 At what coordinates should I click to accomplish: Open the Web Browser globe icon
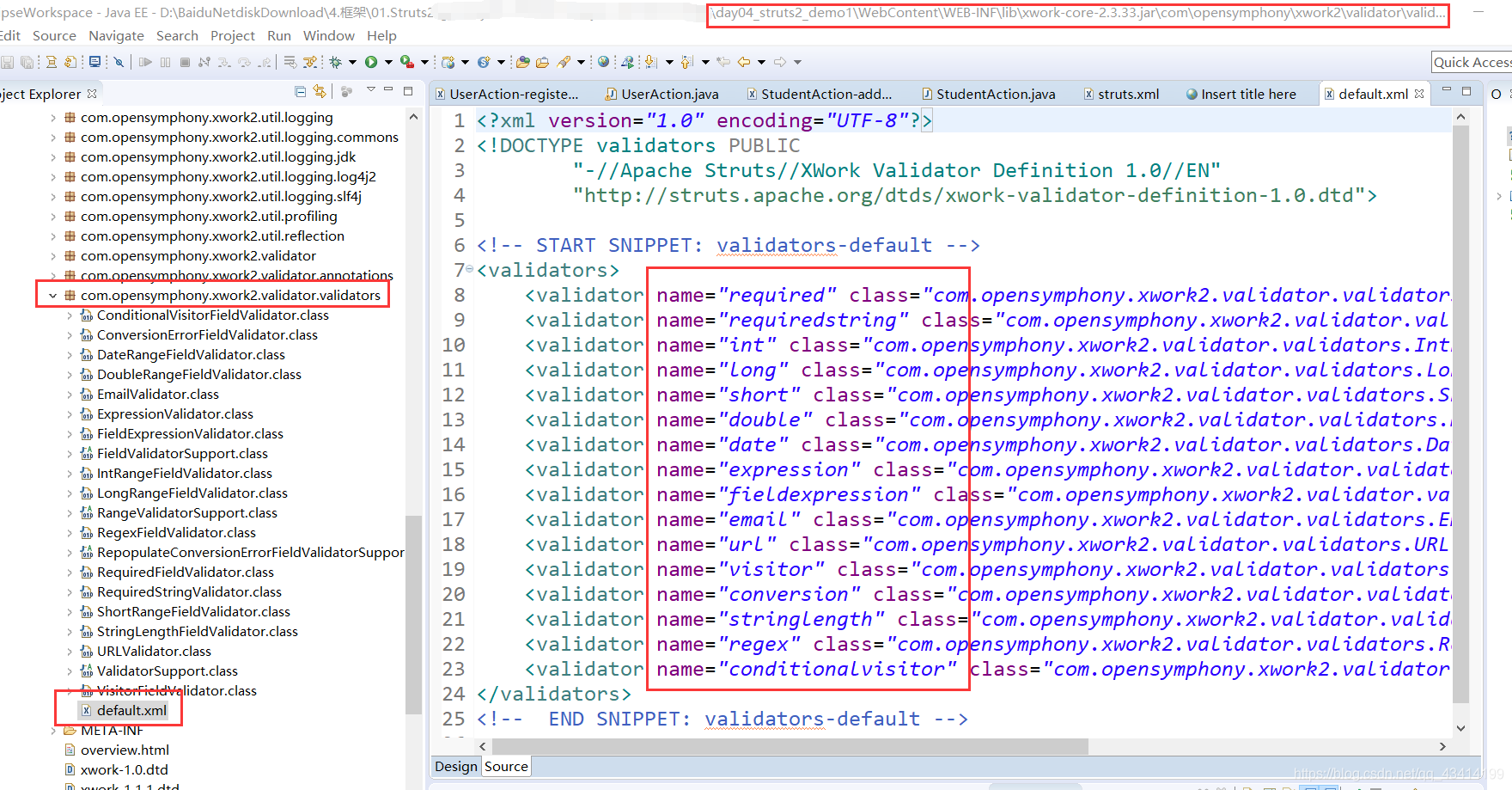tap(604, 62)
